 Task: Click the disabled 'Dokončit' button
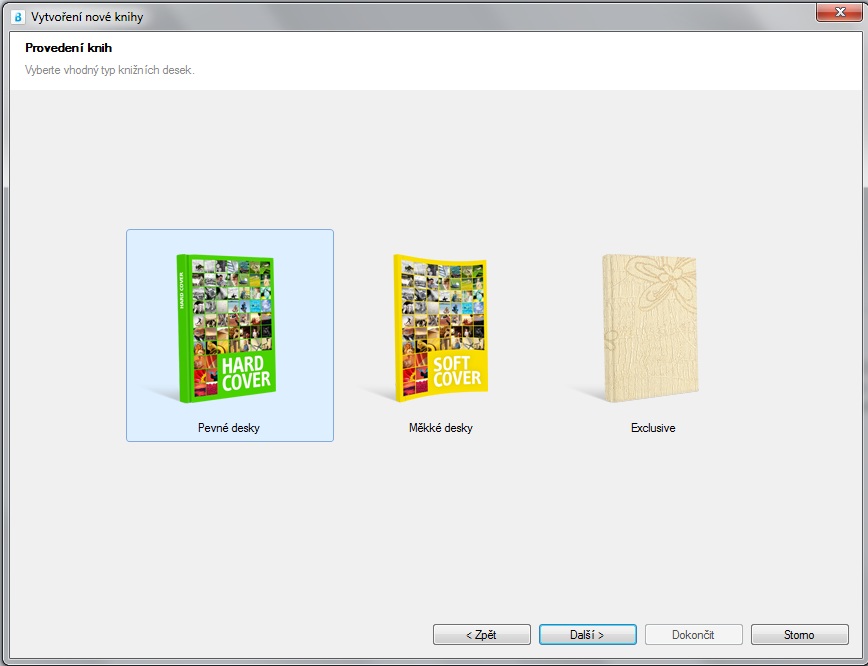[694, 634]
